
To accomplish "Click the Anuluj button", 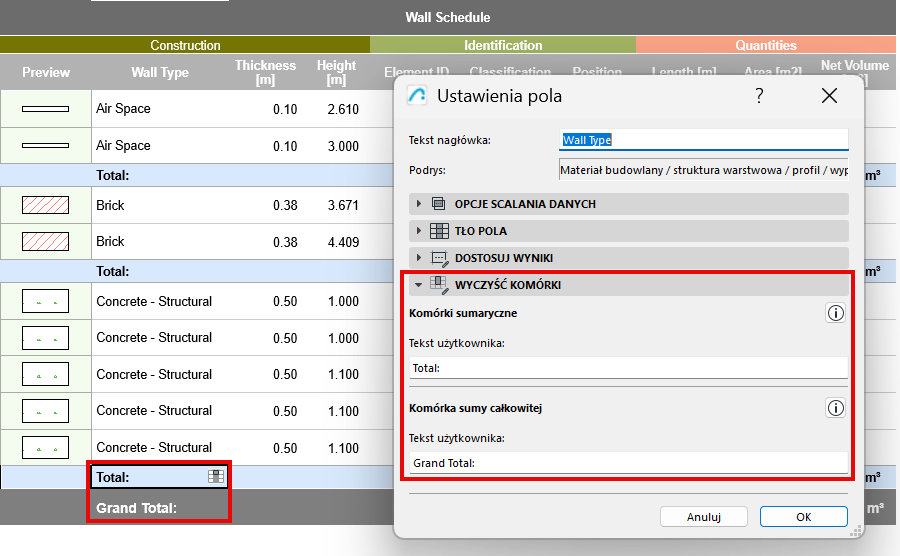I will click(x=704, y=516).
